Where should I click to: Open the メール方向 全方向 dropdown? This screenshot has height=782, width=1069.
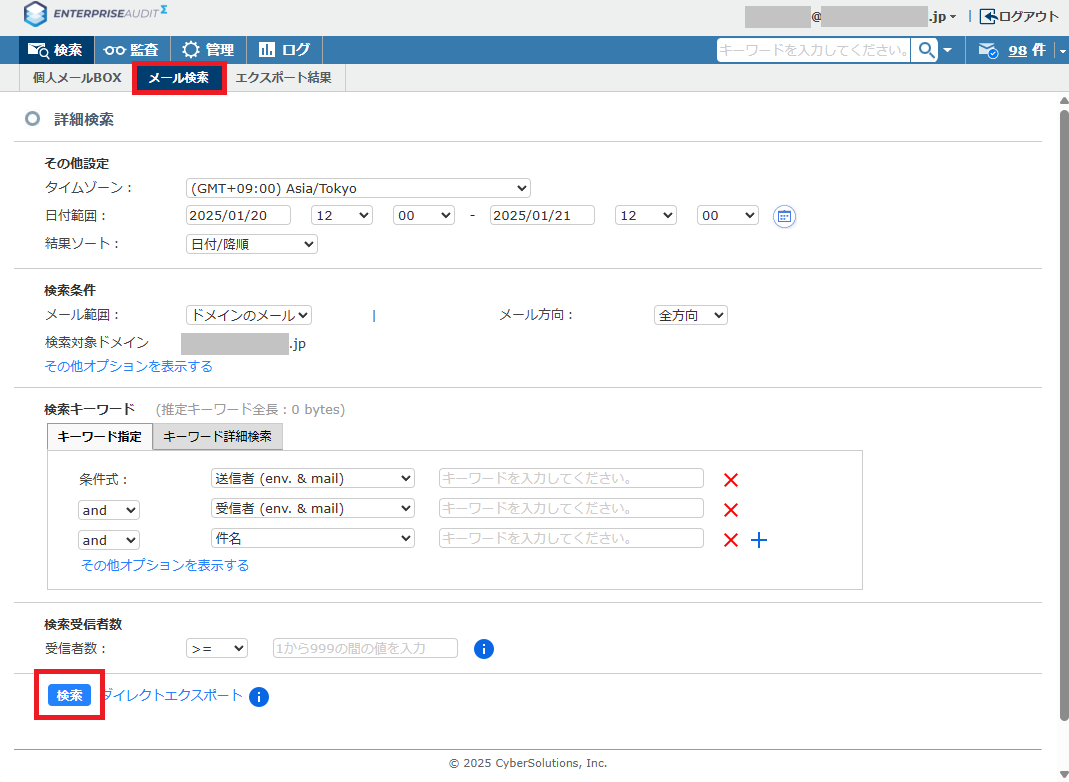[x=690, y=315]
